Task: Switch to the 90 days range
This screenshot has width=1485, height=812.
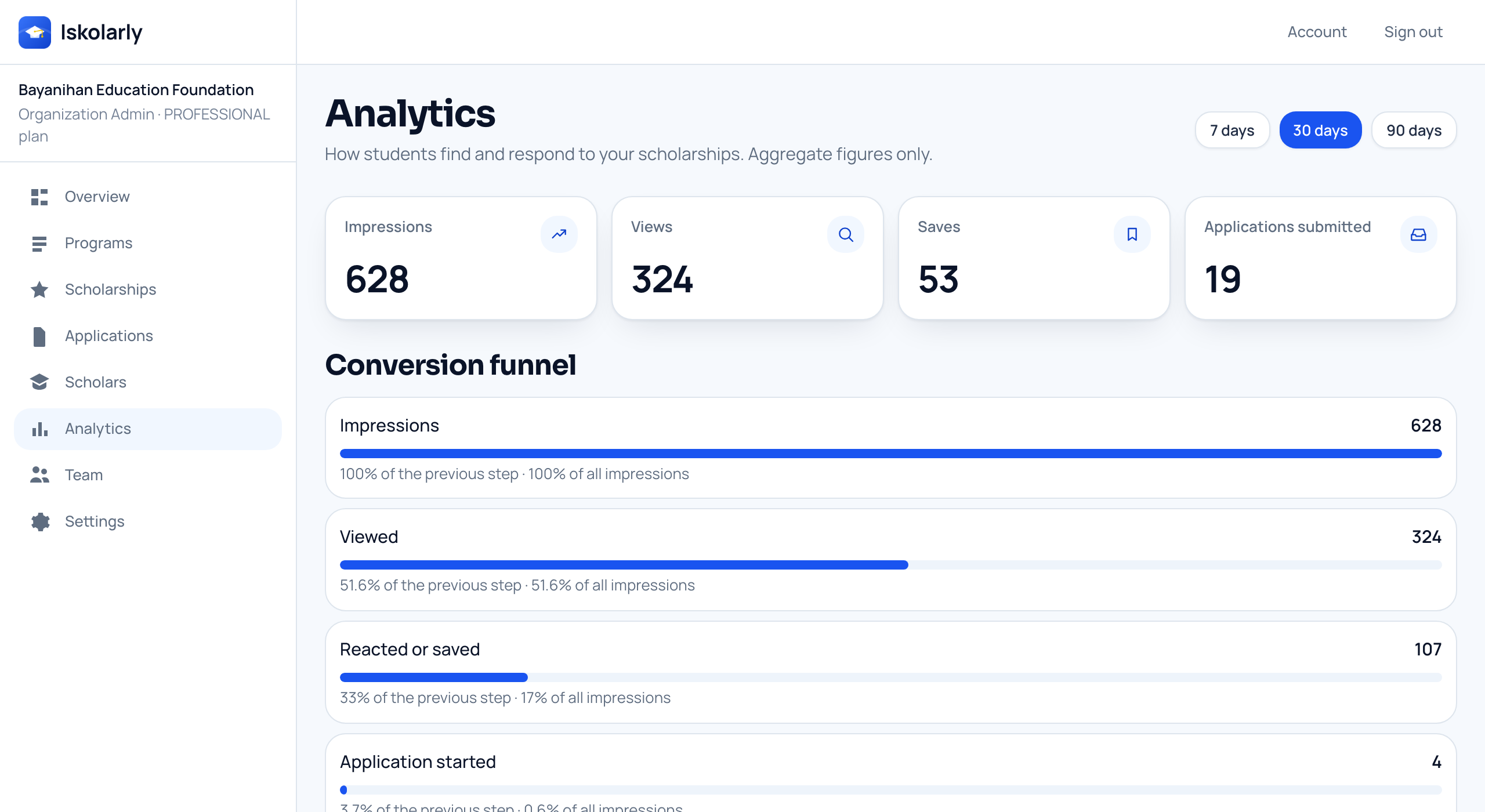Action: [x=1414, y=130]
